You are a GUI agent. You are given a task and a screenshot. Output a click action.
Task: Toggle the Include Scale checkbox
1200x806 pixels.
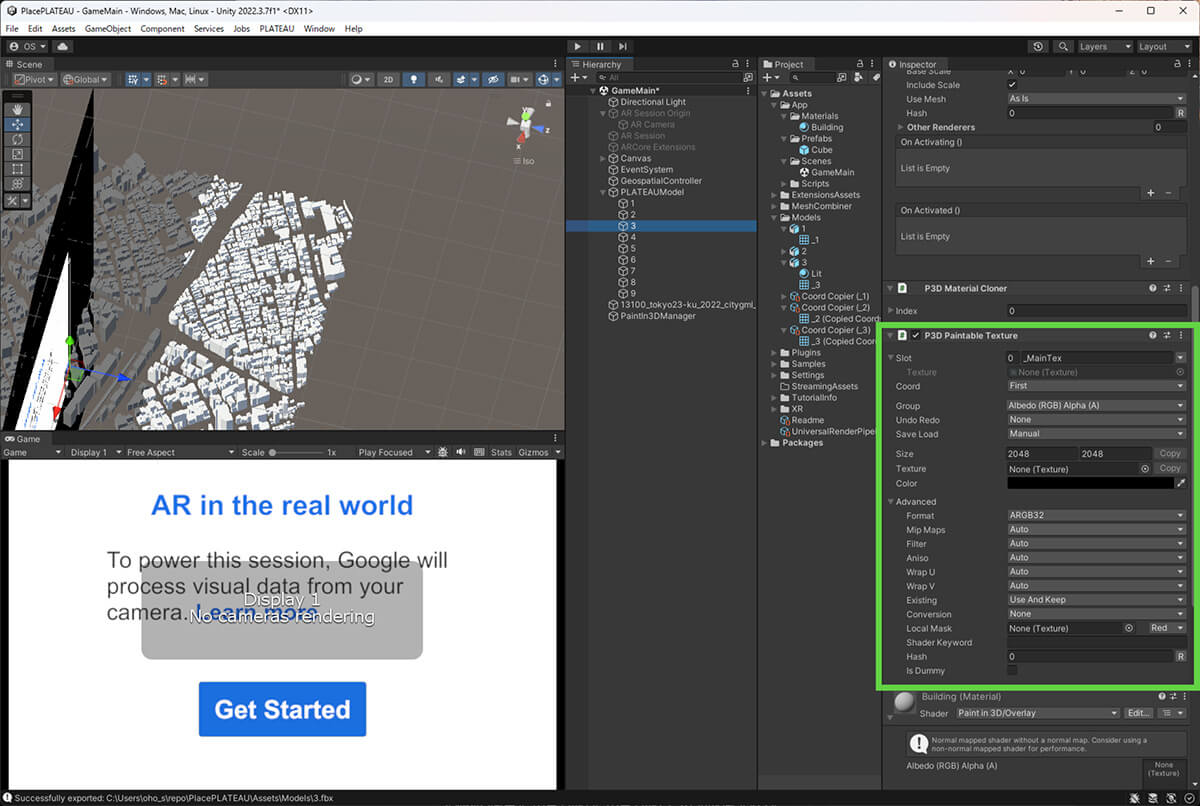[1012, 85]
